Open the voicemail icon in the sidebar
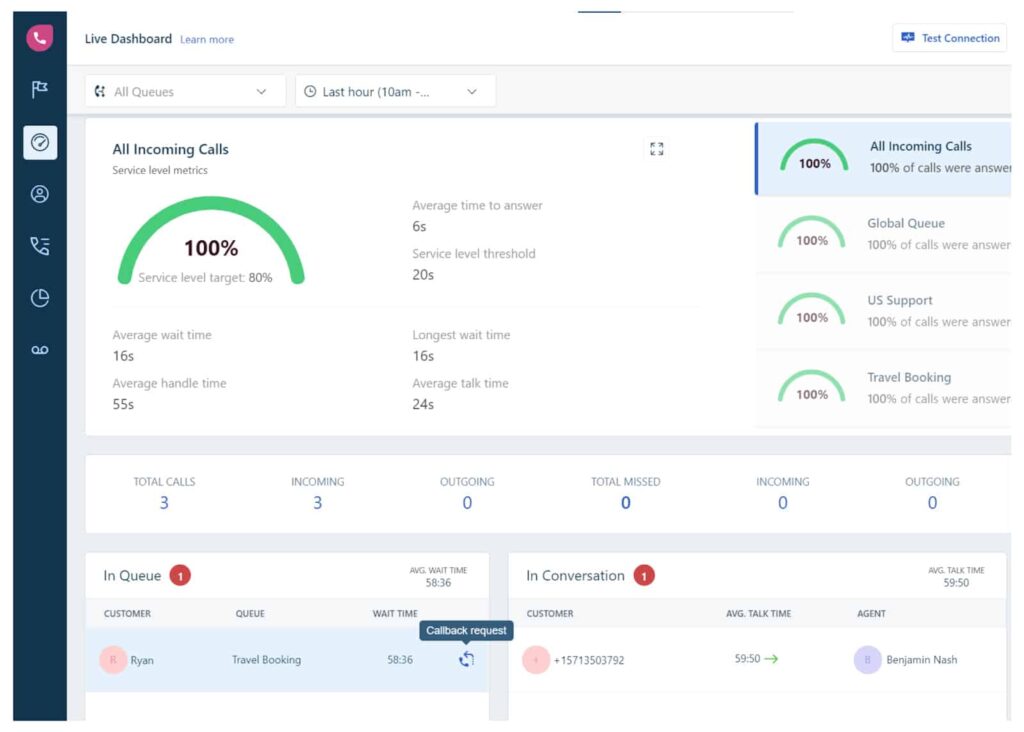 click(x=39, y=349)
